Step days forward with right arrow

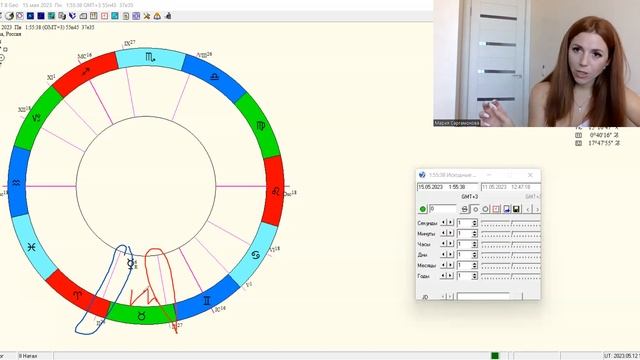coord(451,254)
